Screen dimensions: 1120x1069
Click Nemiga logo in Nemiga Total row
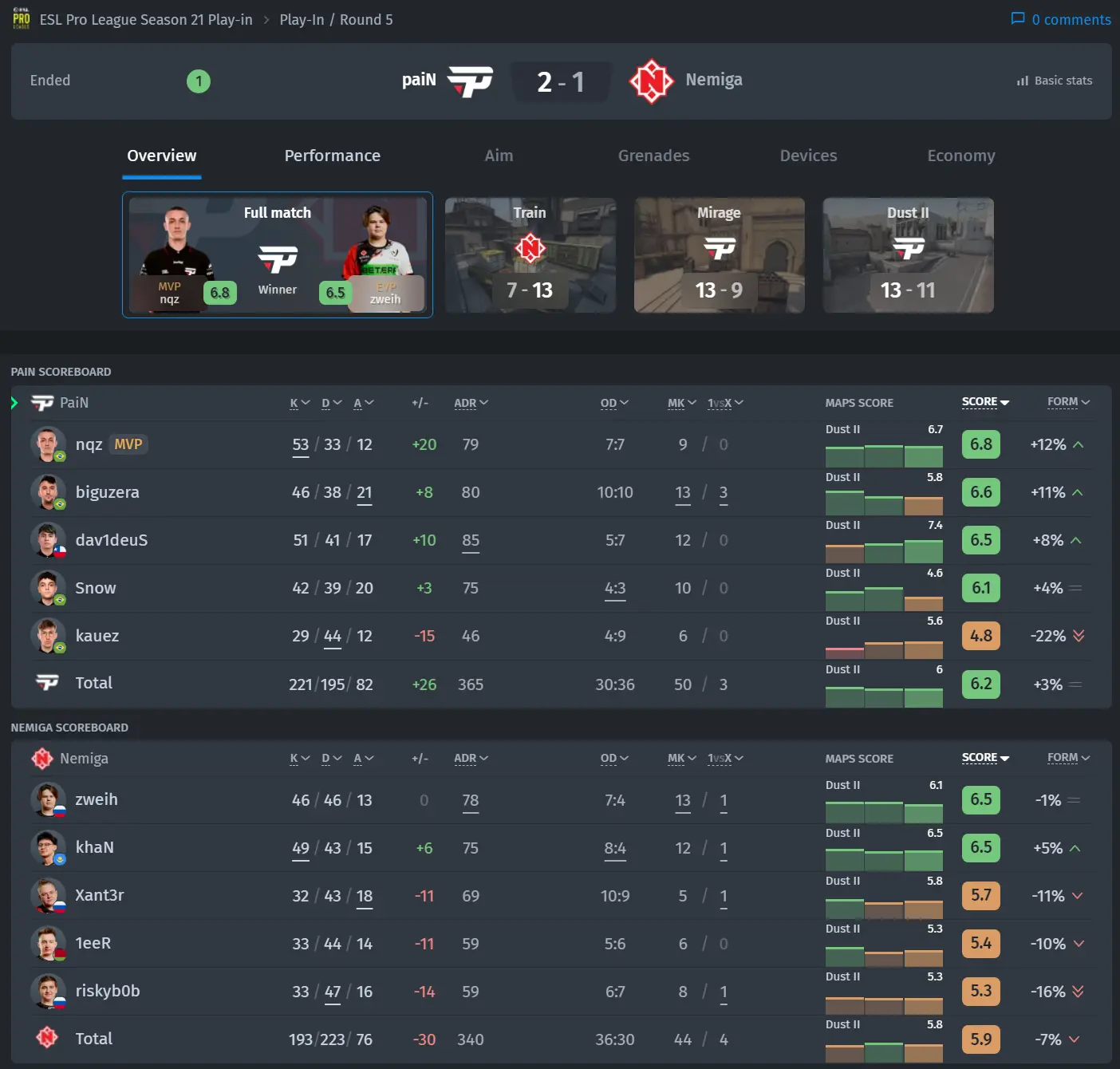(x=48, y=1037)
